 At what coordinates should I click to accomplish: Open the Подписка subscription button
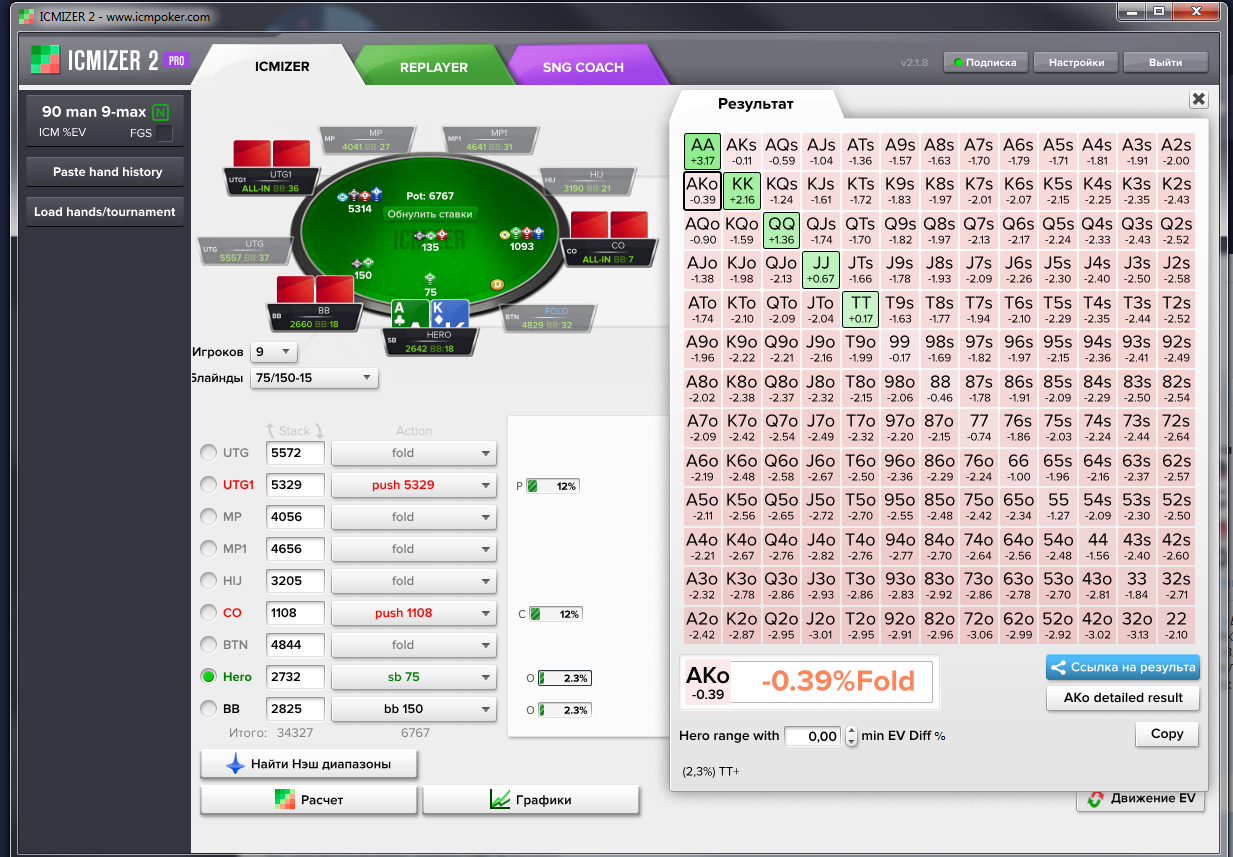click(x=984, y=62)
